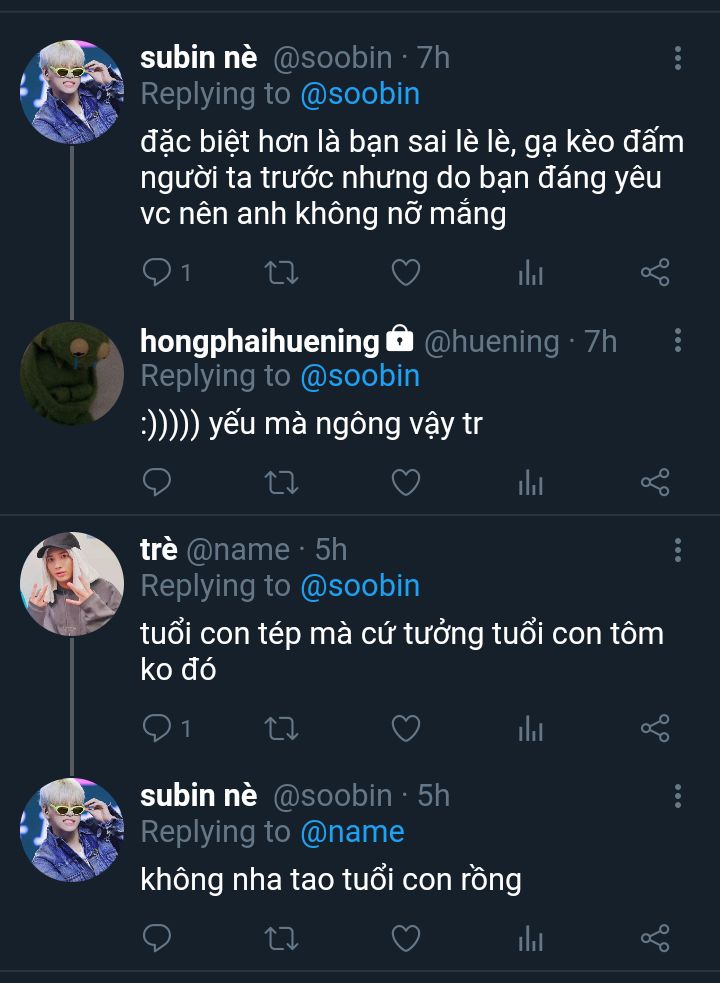Open more options on hongphaihuening's tweet

tap(678, 341)
